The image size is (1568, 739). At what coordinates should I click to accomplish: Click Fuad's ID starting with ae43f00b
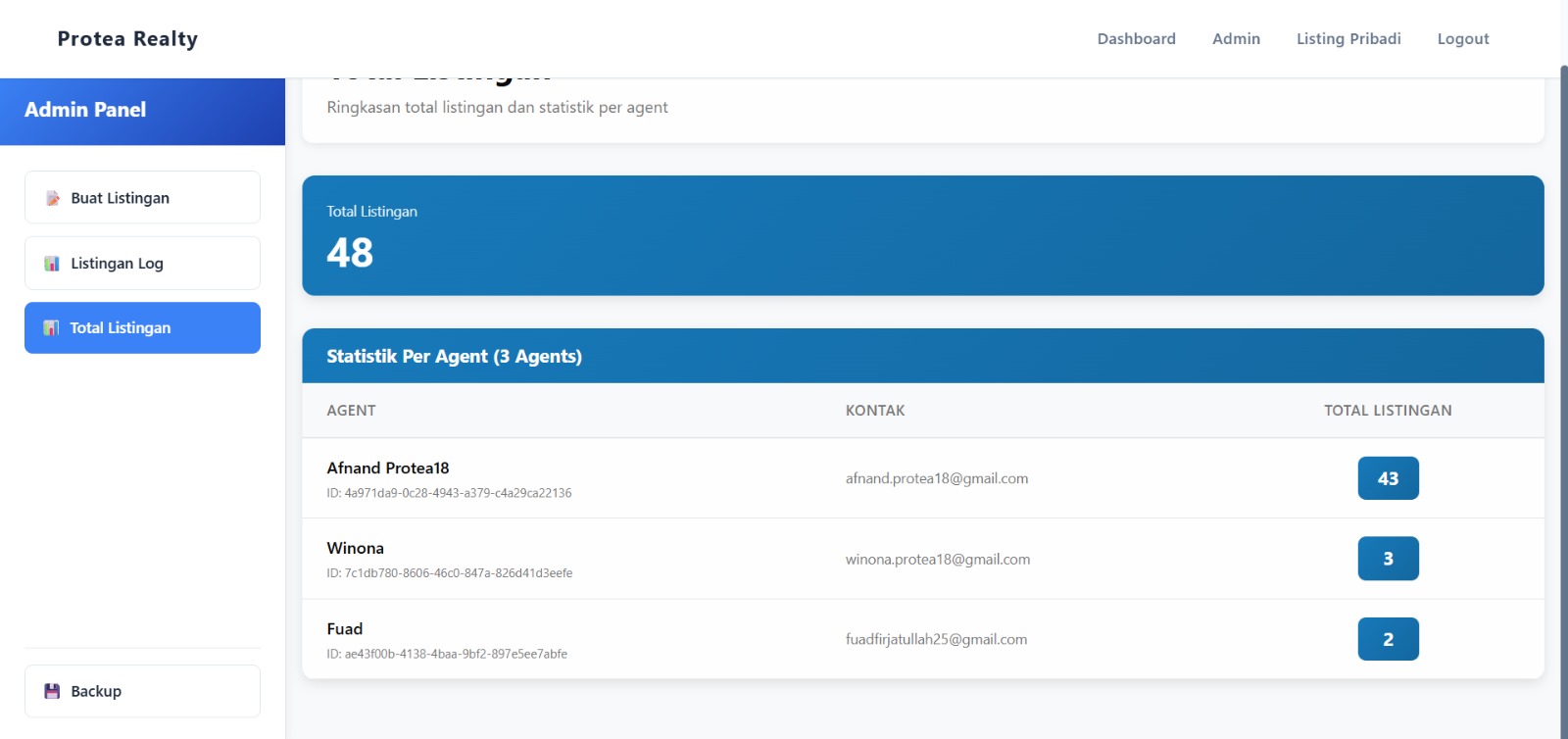pyautogui.click(x=447, y=654)
